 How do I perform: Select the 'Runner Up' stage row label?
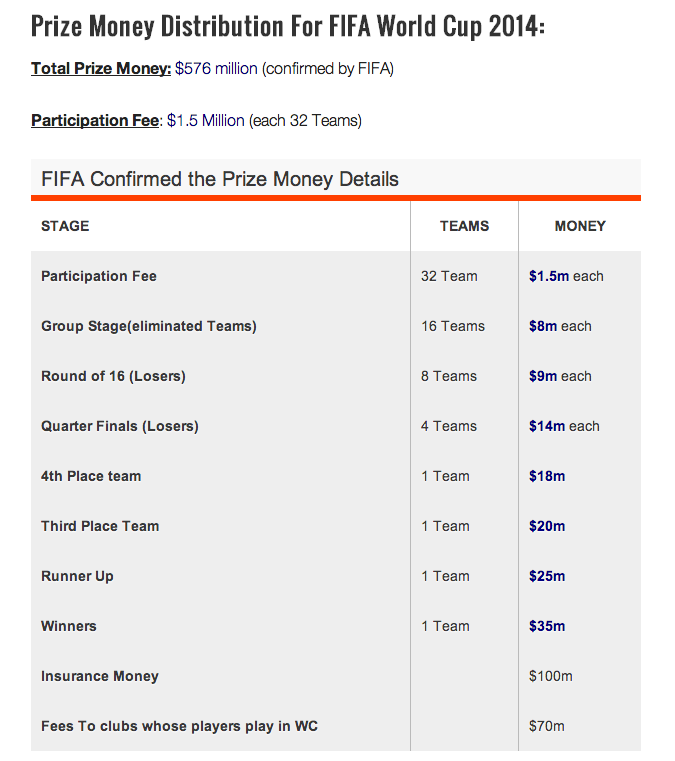[x=77, y=576]
